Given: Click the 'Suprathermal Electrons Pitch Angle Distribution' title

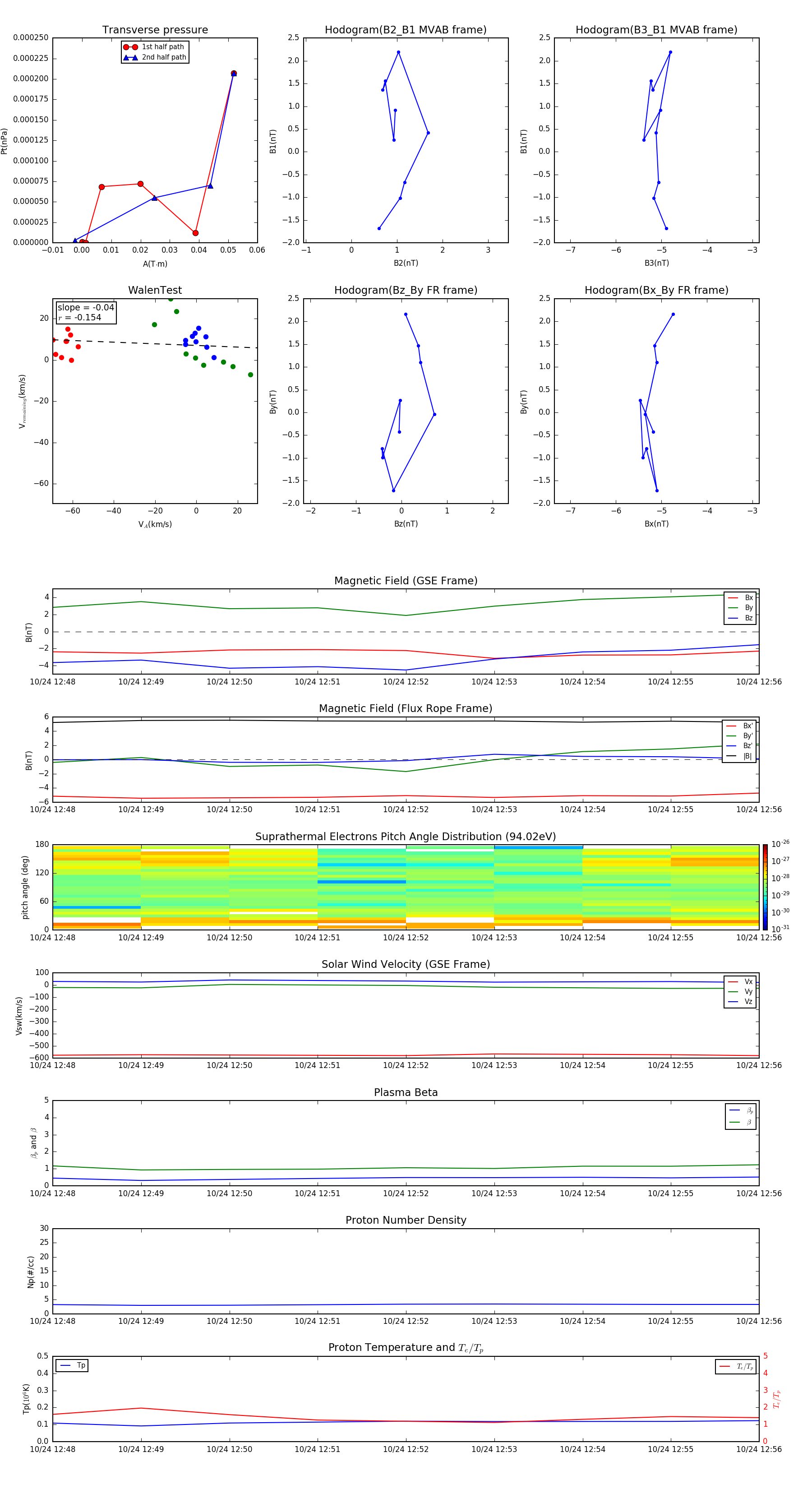Looking at the screenshot, I should pyautogui.click(x=406, y=837).
